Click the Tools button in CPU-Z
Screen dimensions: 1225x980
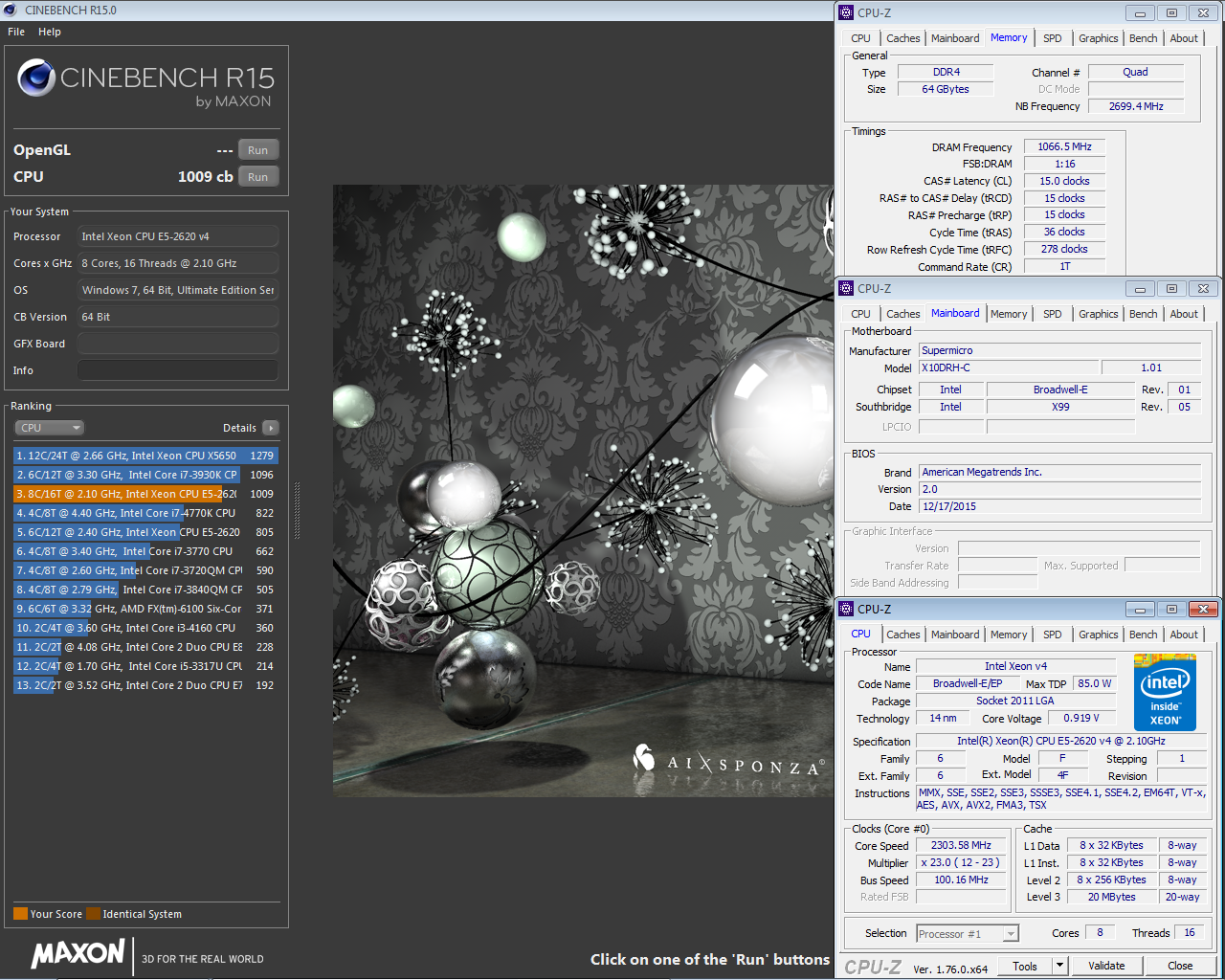(1025, 966)
